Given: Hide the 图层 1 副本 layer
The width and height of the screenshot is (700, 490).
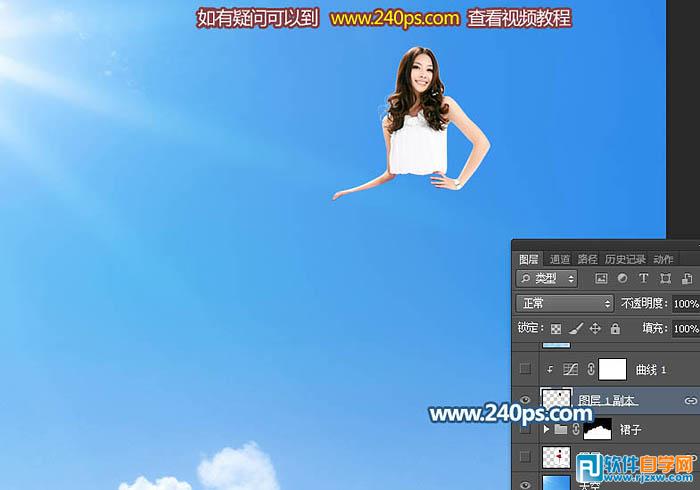Looking at the screenshot, I should pyautogui.click(x=525, y=400).
